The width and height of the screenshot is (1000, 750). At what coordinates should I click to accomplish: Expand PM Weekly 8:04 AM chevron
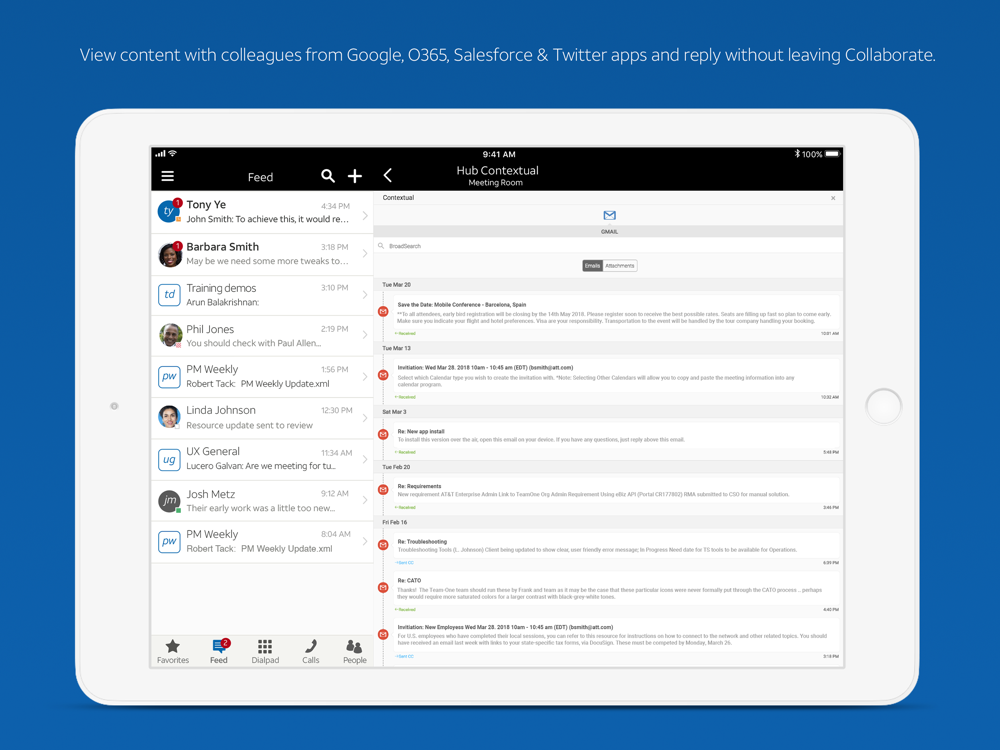tap(365, 541)
